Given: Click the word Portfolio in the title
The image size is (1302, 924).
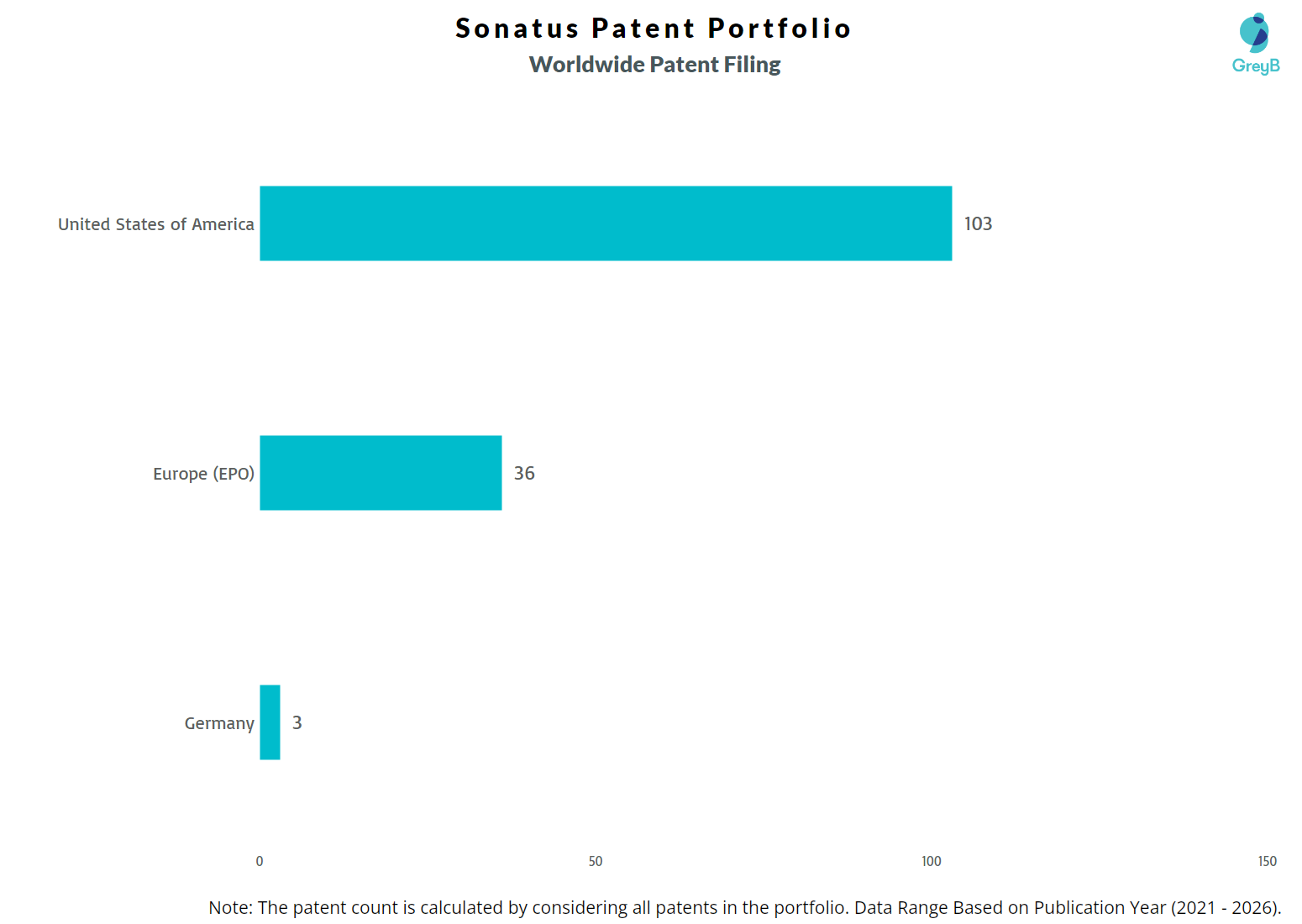Looking at the screenshot, I should tap(779, 28).
